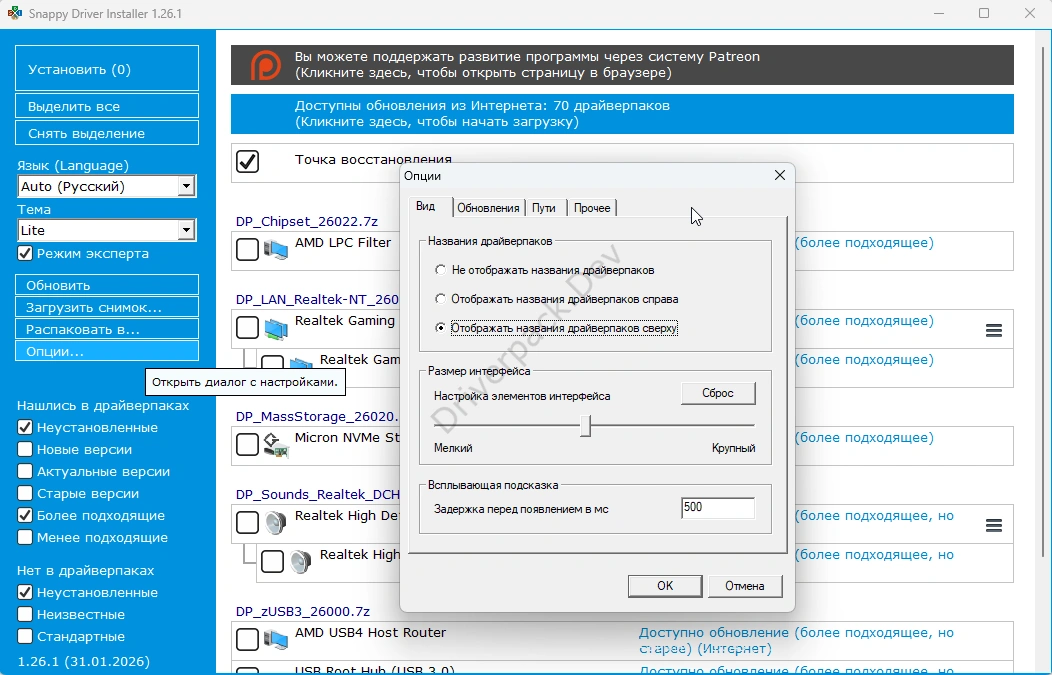Click the Опции... button
This screenshot has width=1052, height=675.
tap(107, 351)
